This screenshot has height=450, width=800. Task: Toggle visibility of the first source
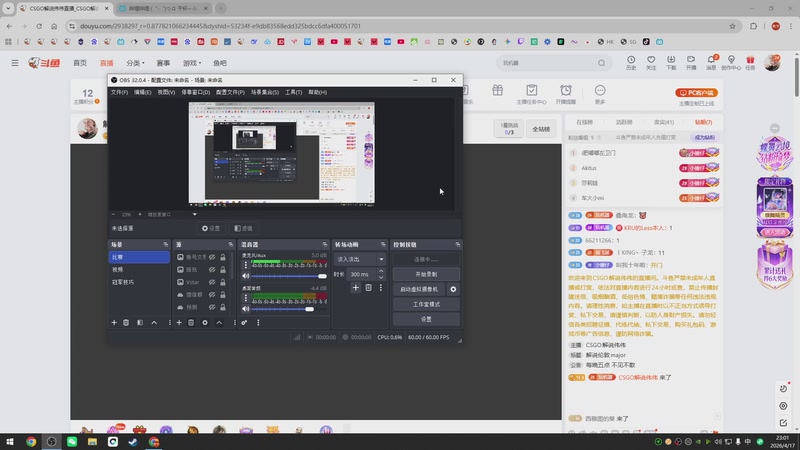212,257
